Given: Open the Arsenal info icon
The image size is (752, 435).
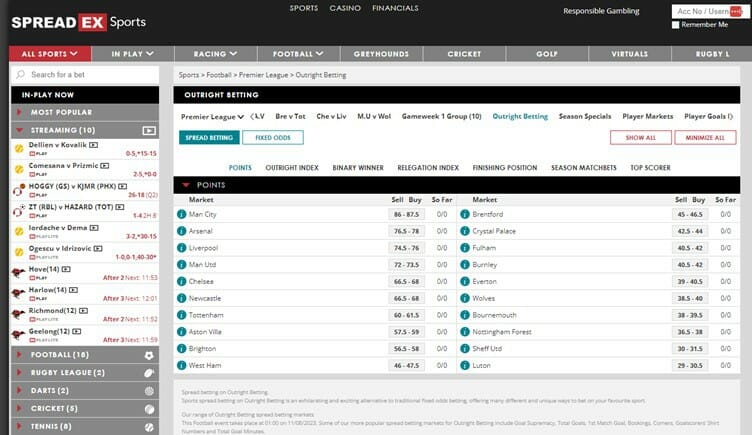Looking at the screenshot, I should point(181,231).
